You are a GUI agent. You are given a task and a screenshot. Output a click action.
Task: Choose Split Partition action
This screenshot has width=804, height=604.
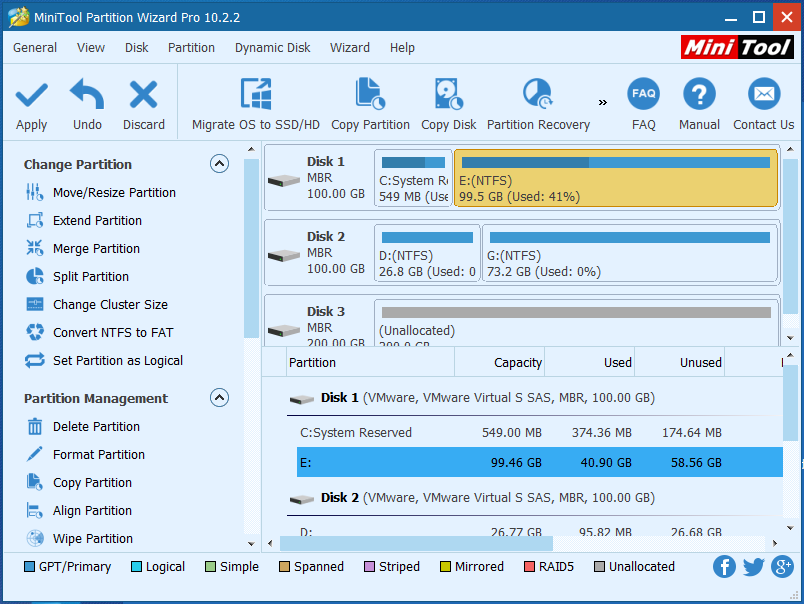77,276
